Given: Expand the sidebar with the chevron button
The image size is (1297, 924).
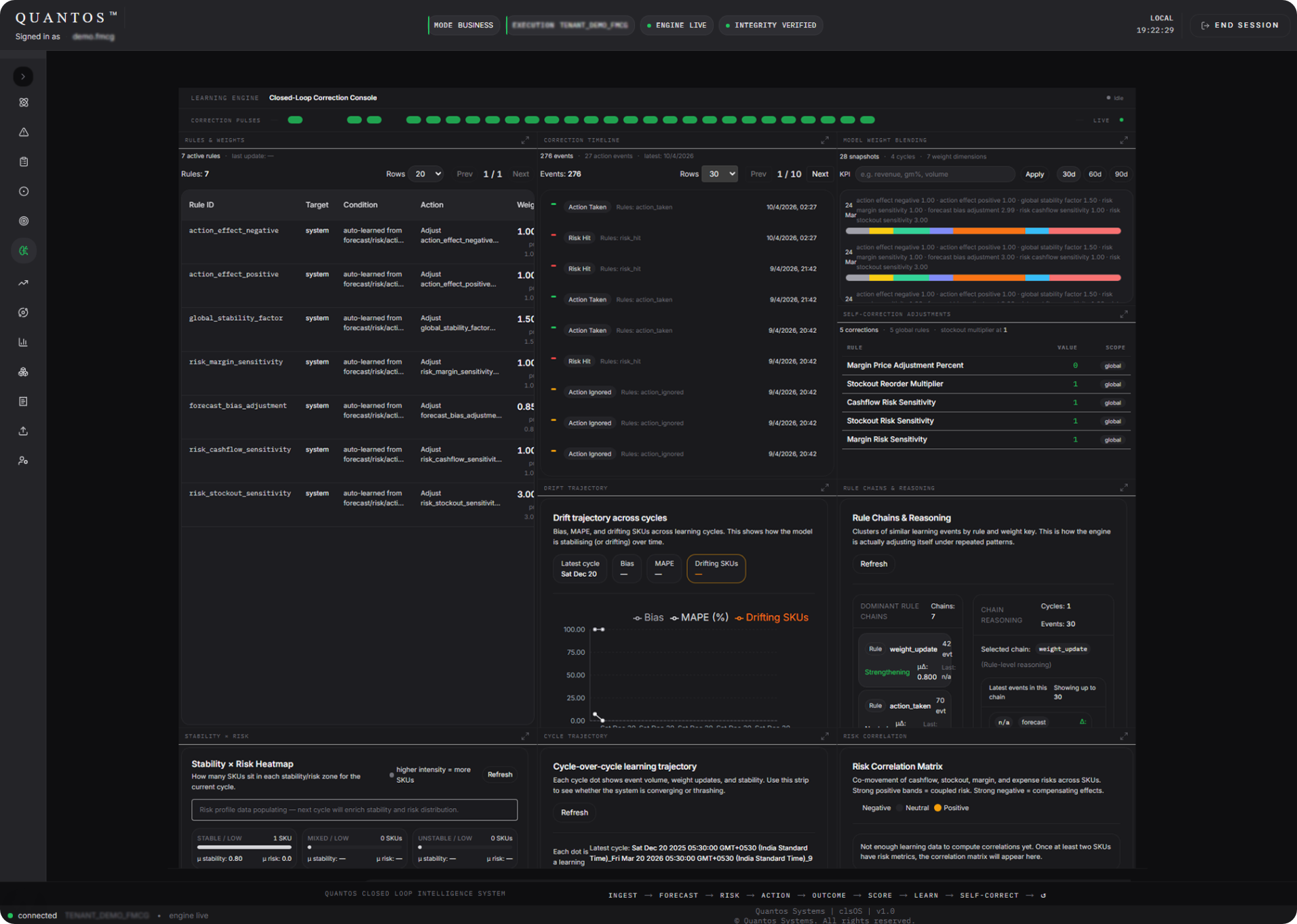Looking at the screenshot, I should (x=23, y=77).
